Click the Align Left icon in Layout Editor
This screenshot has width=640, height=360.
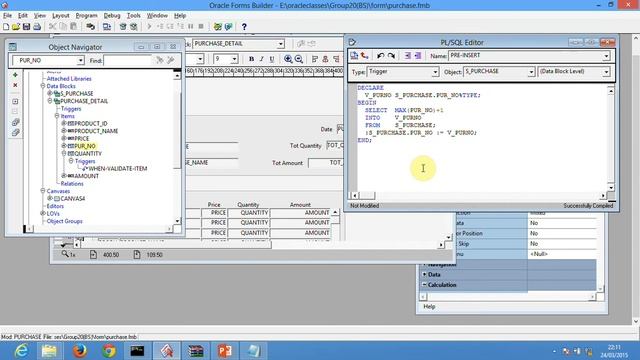tap(315, 59)
